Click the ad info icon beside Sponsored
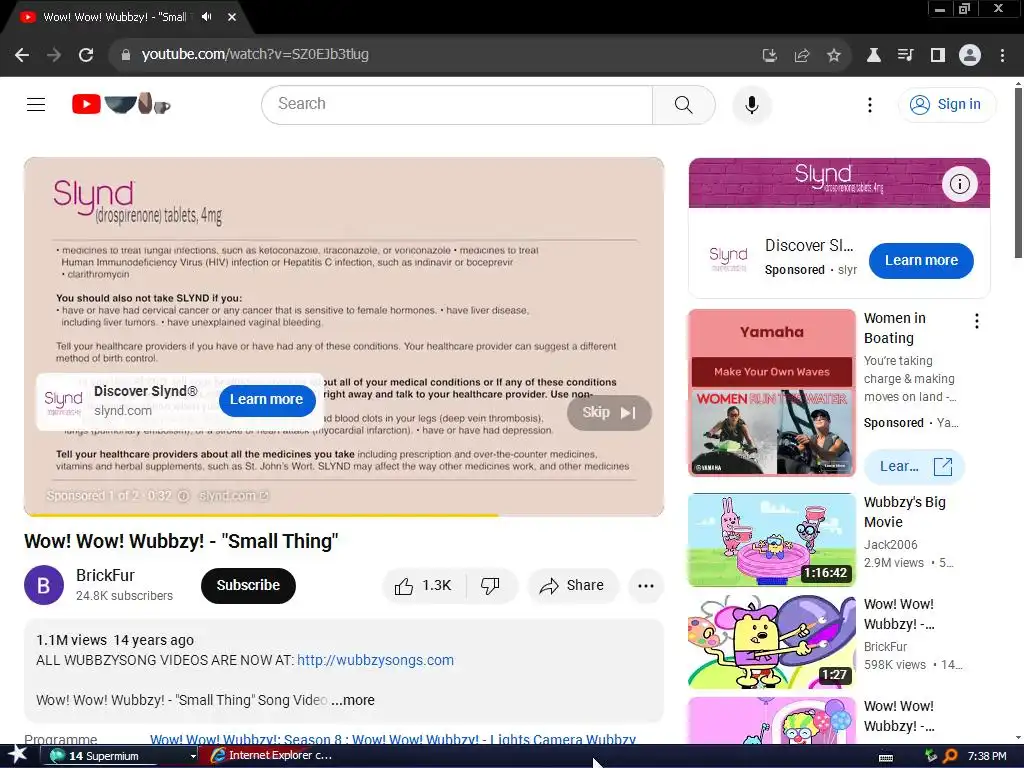The width and height of the screenshot is (1024, 768). coord(184,496)
